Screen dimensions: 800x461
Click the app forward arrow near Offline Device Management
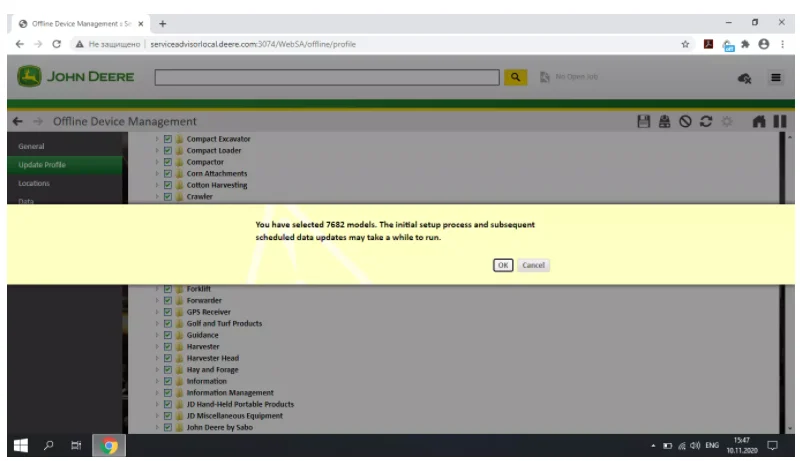pos(38,121)
